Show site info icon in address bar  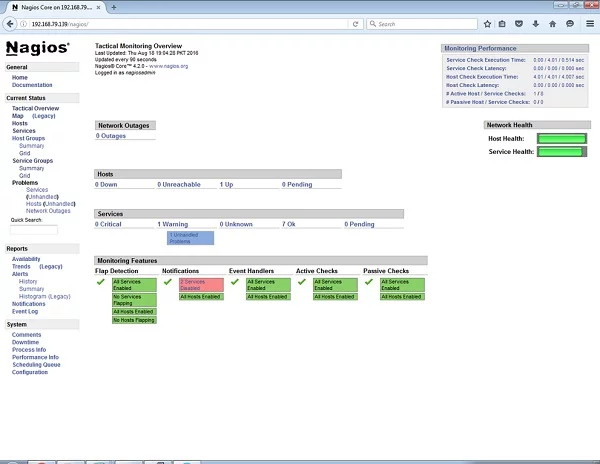[23, 24]
